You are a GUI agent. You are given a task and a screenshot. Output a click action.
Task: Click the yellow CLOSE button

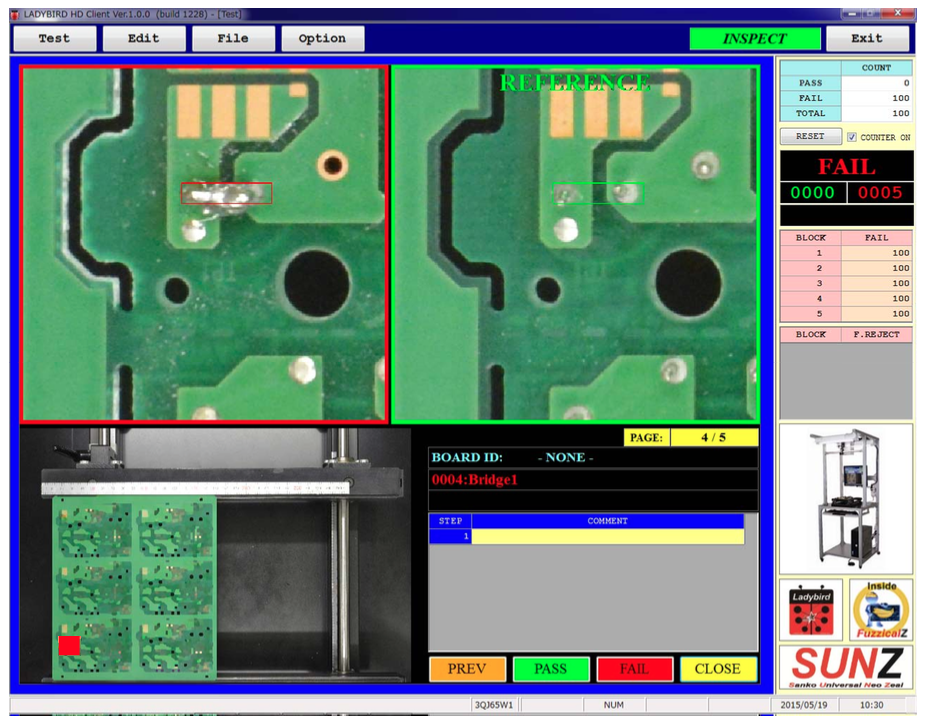718,669
